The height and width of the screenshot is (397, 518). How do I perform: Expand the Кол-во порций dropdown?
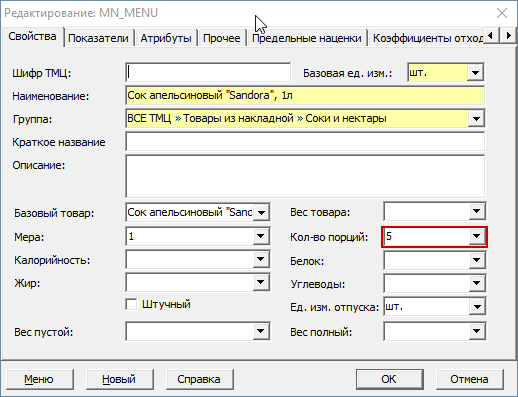[477, 236]
